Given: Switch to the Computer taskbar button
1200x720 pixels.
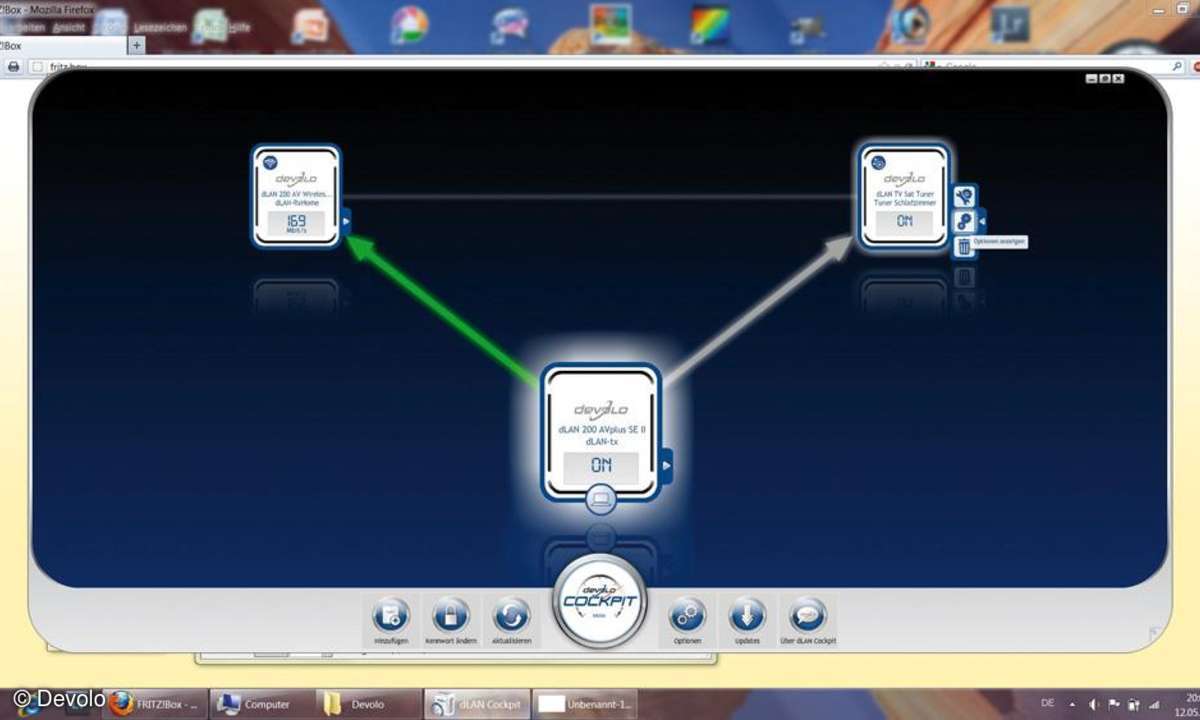Looking at the screenshot, I should click(x=263, y=704).
